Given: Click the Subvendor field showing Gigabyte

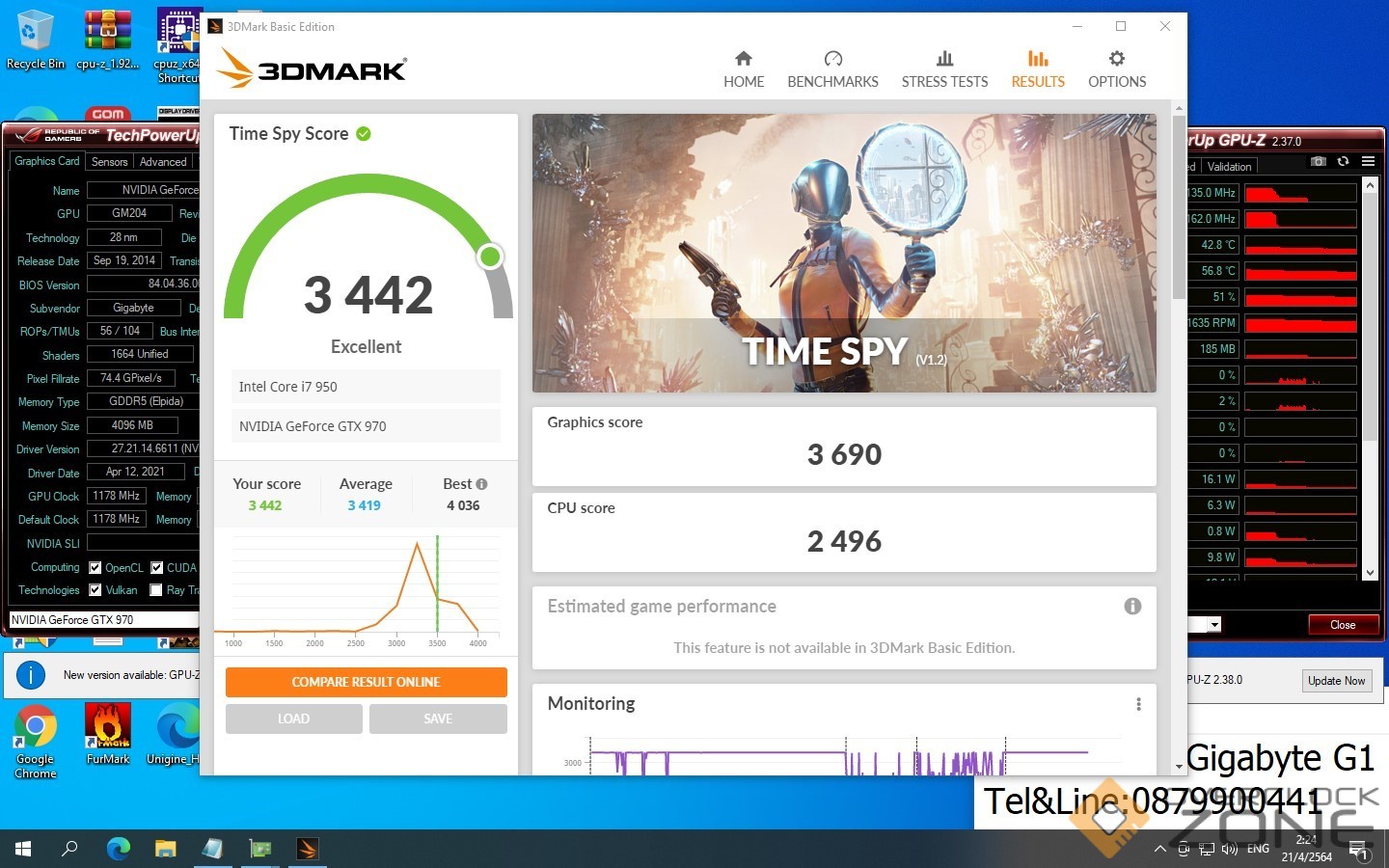Looking at the screenshot, I should click(x=133, y=308).
